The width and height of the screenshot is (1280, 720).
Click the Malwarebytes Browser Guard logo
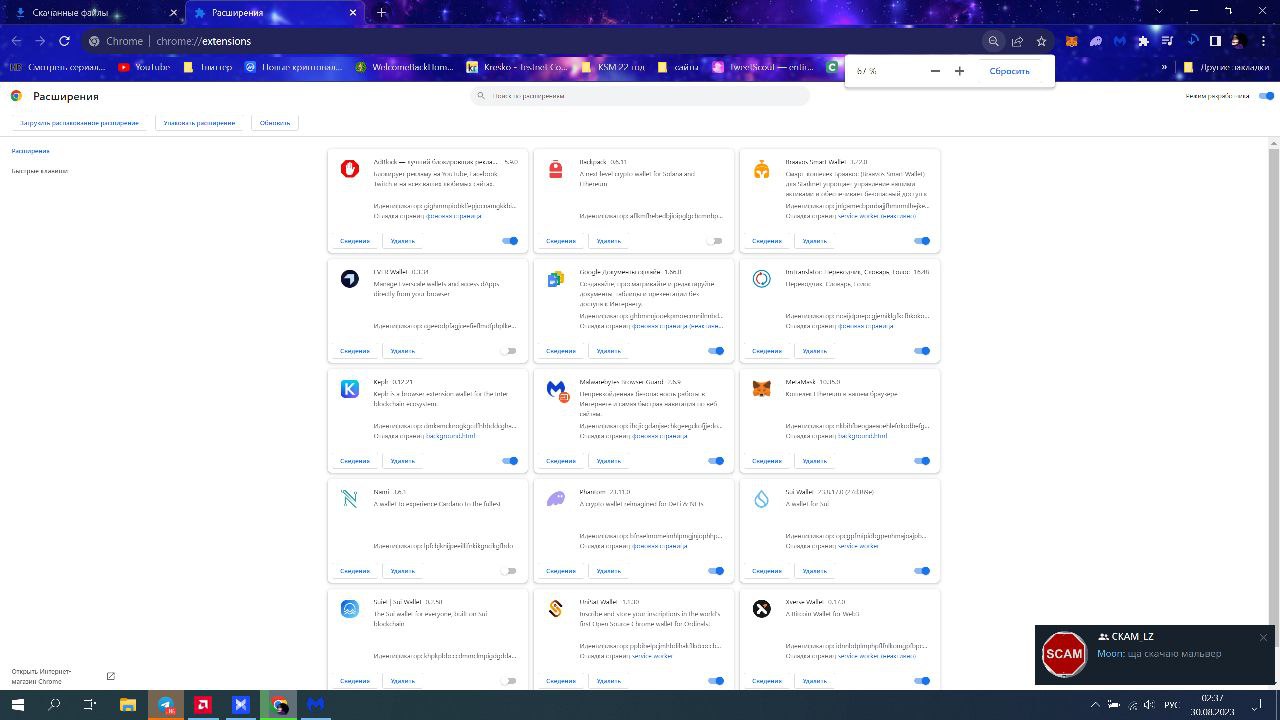[x=557, y=390]
